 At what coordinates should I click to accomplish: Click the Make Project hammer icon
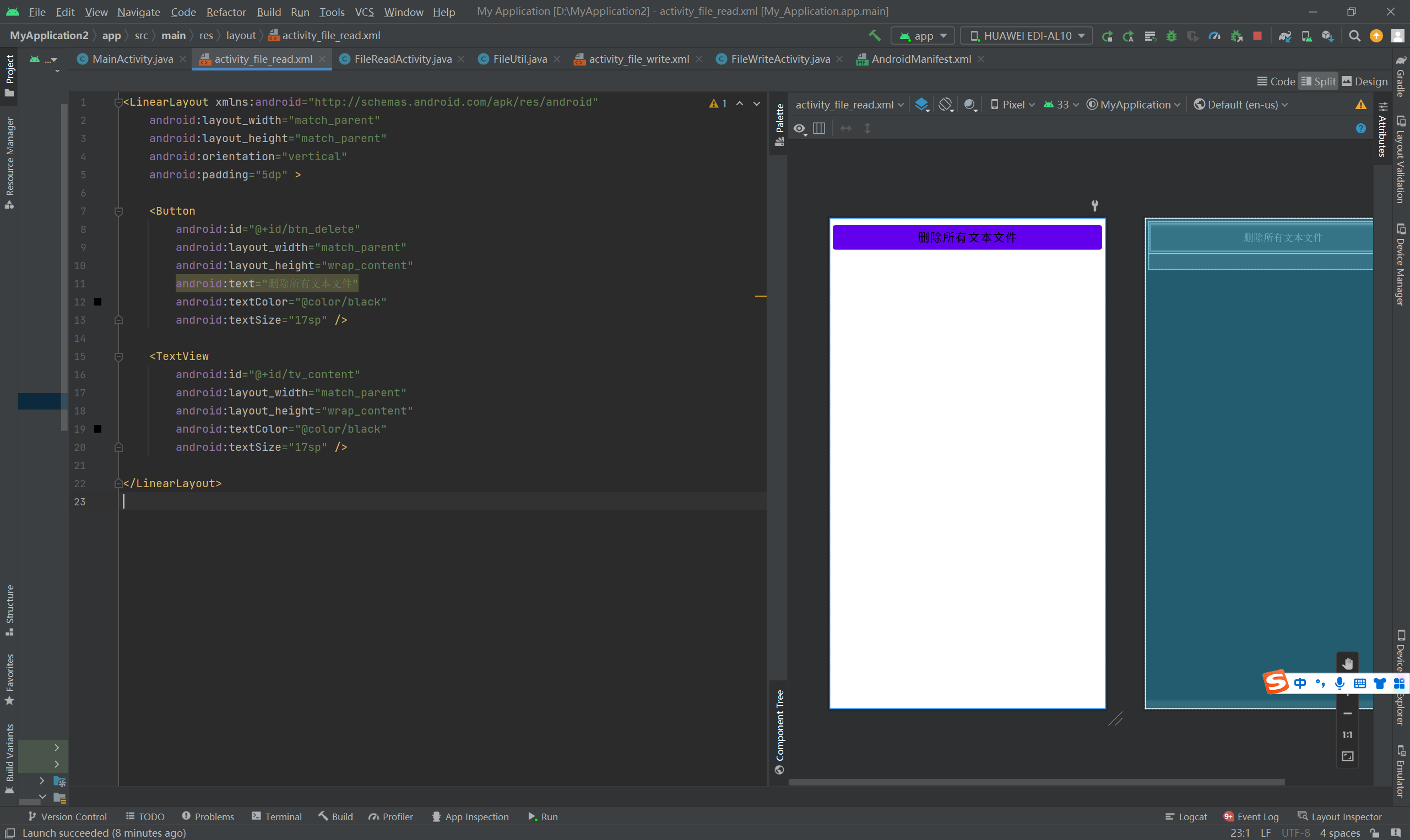pos(874,36)
